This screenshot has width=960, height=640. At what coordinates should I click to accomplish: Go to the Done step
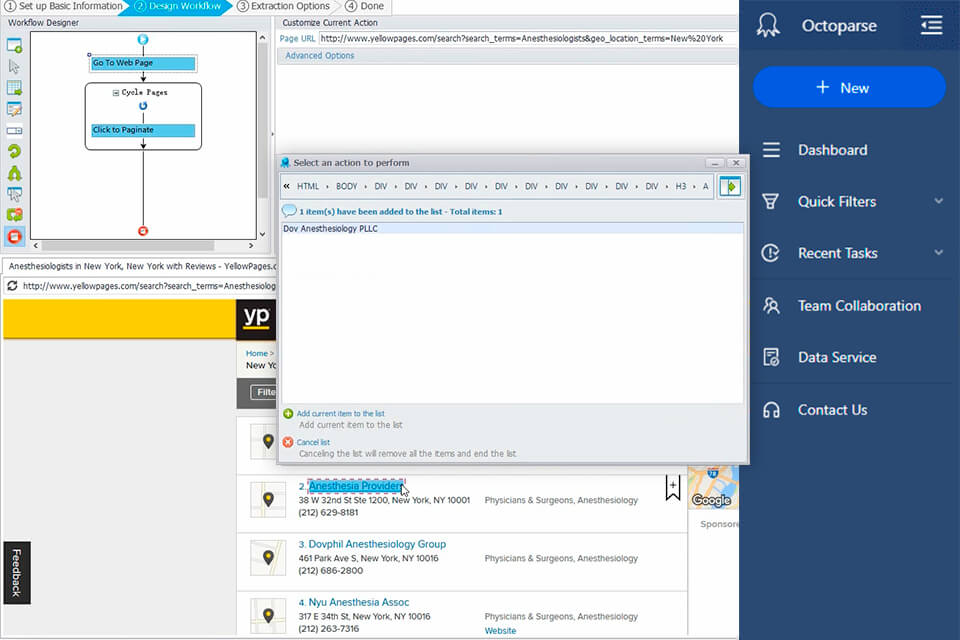365,6
